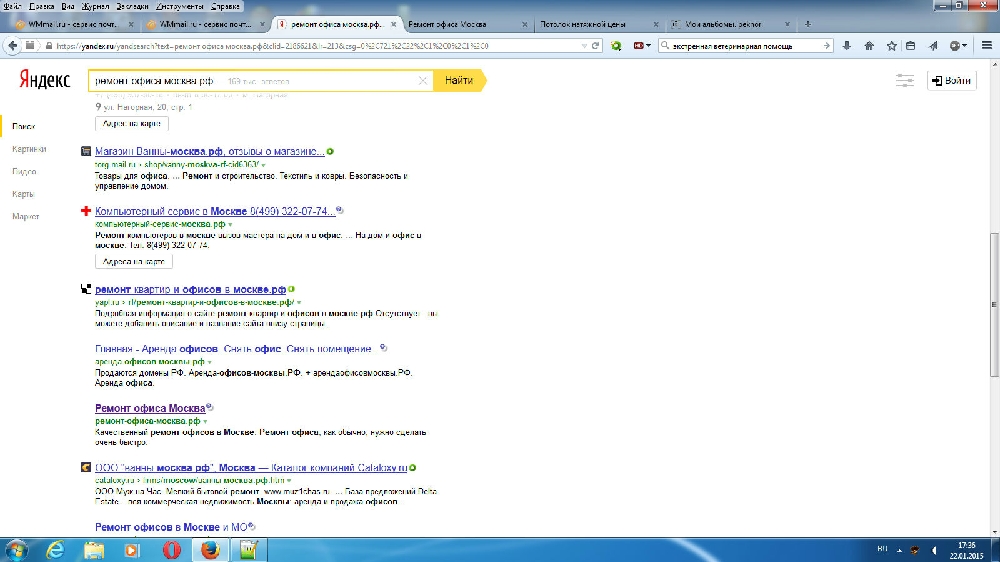Expand dropdown arrow next to аренда-офисов-москвы.рф URL
The image size is (1000, 562).
[x=209, y=362]
